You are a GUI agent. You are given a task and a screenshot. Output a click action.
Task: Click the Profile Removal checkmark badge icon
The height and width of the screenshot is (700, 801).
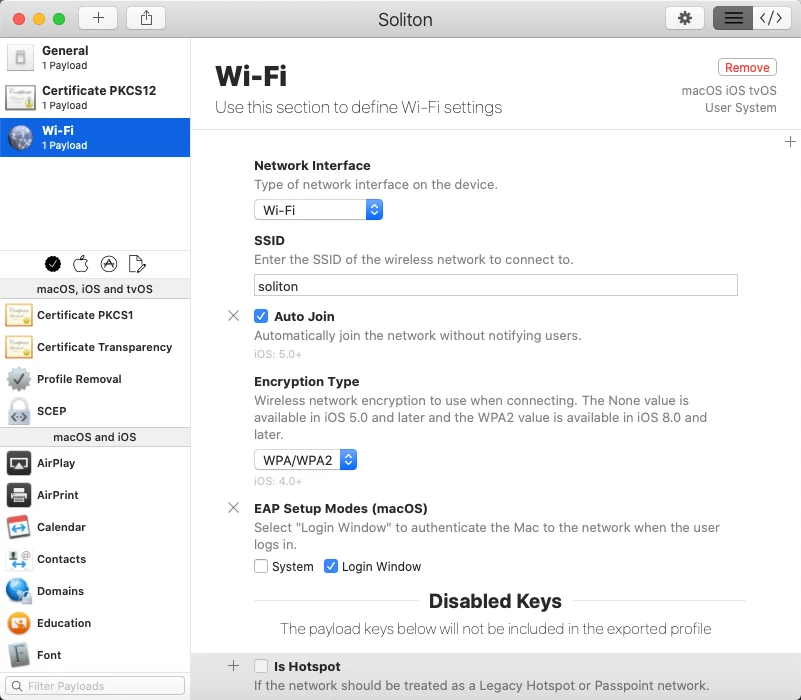[x=19, y=379]
